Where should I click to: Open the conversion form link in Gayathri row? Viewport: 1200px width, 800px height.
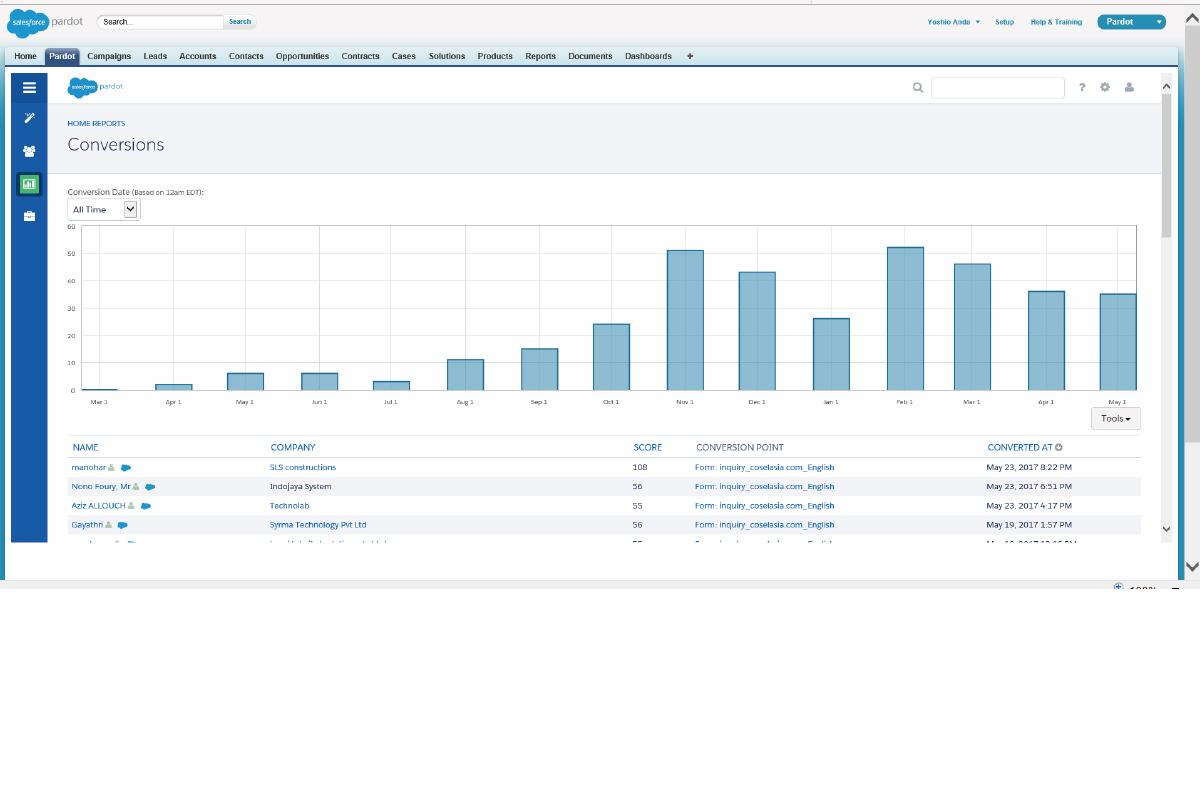[x=764, y=524]
